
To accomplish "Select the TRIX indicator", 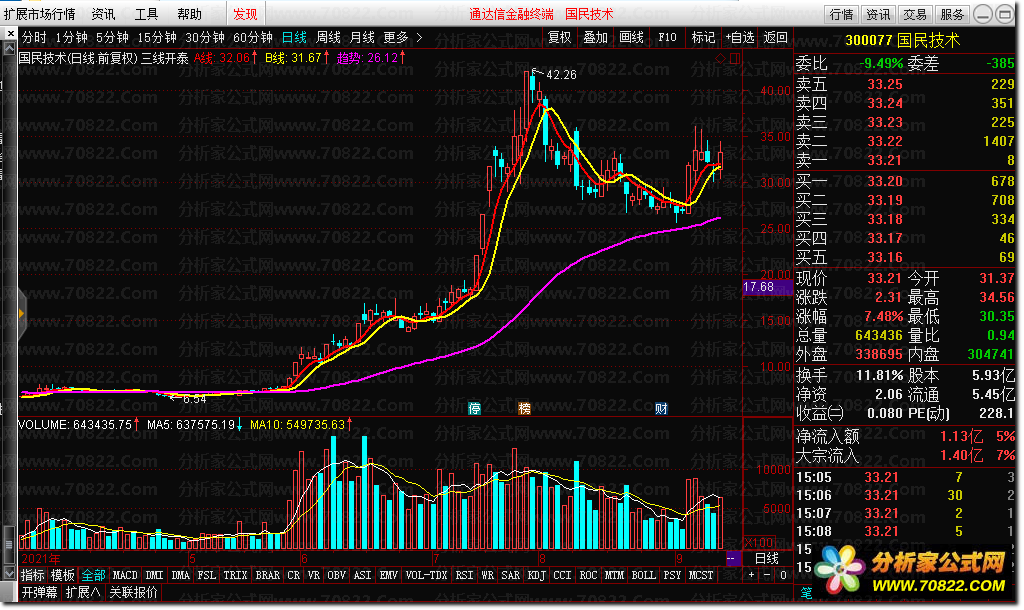I will [x=235, y=575].
